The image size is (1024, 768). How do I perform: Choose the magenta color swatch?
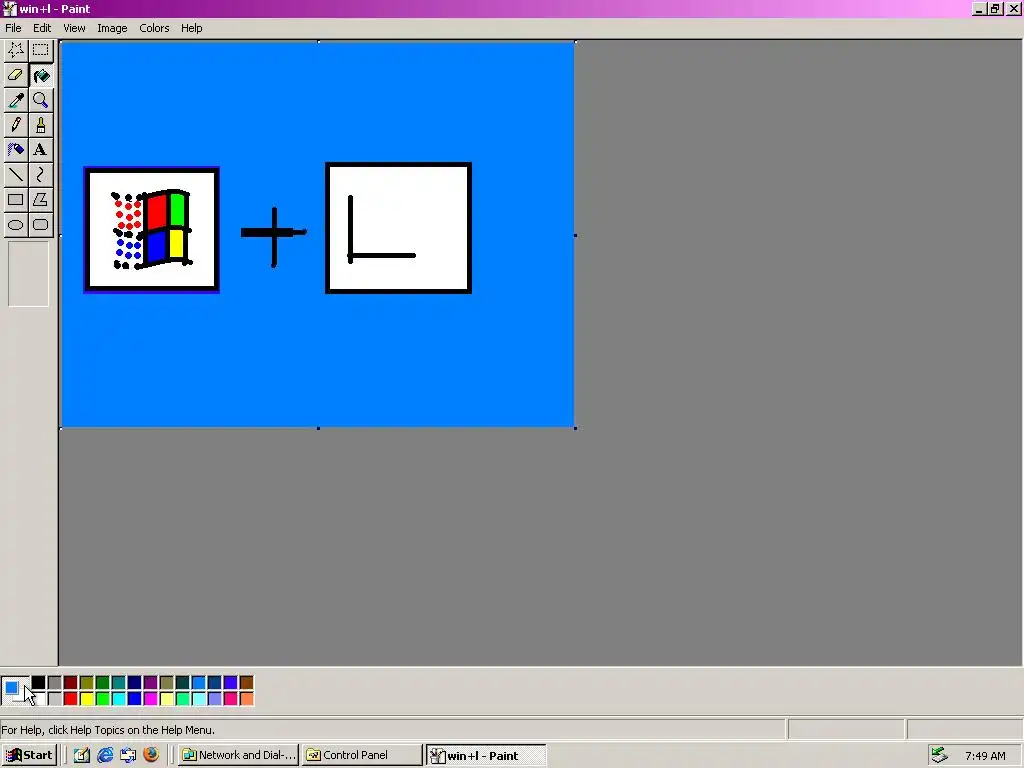click(151, 699)
